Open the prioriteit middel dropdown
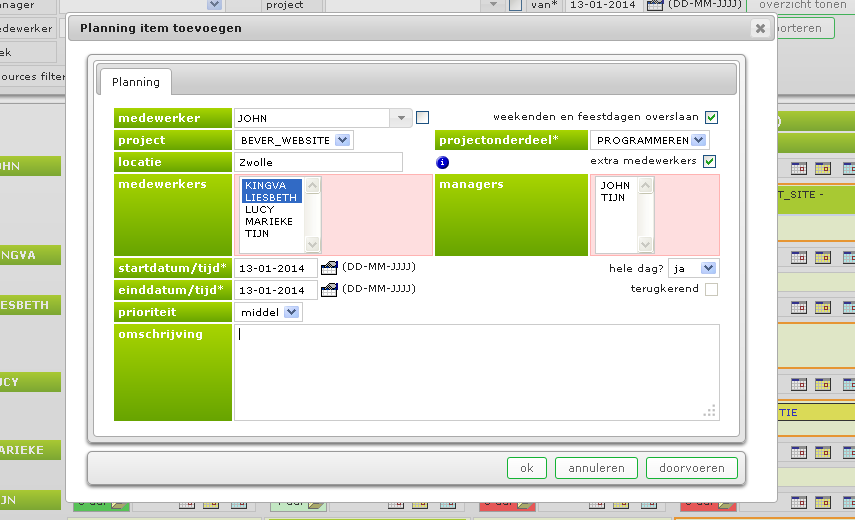855x520 pixels. click(x=292, y=312)
